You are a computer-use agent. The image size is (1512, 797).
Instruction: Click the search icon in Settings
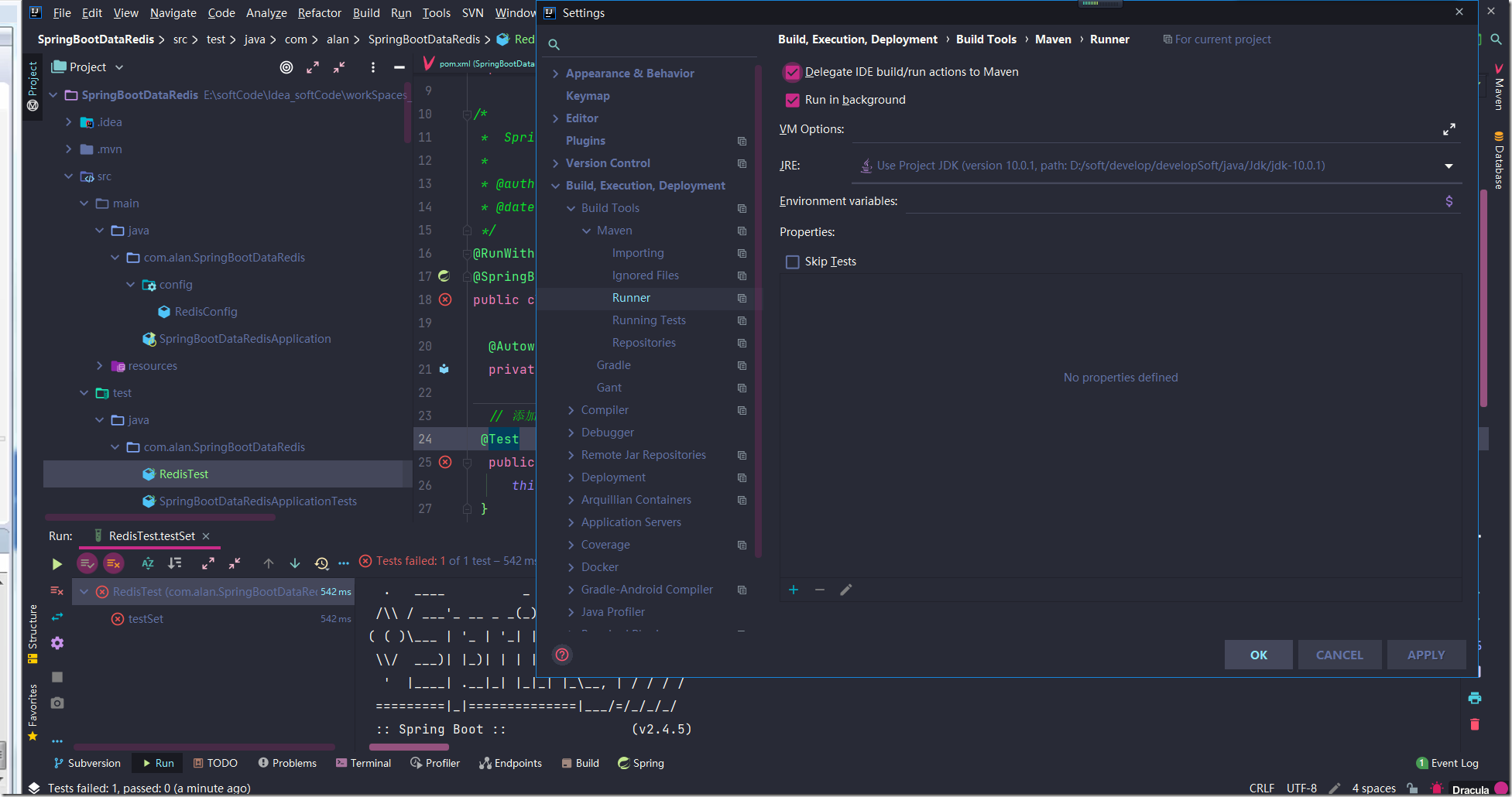(x=554, y=44)
